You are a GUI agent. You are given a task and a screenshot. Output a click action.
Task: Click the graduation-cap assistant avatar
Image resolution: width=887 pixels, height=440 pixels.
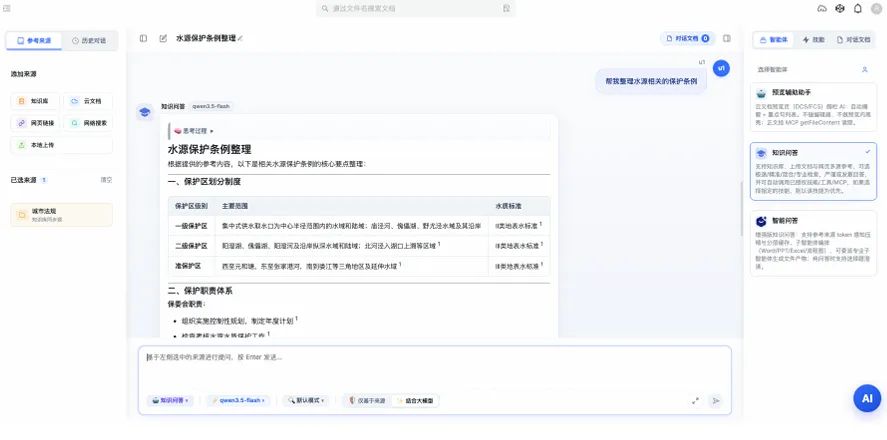(x=145, y=112)
